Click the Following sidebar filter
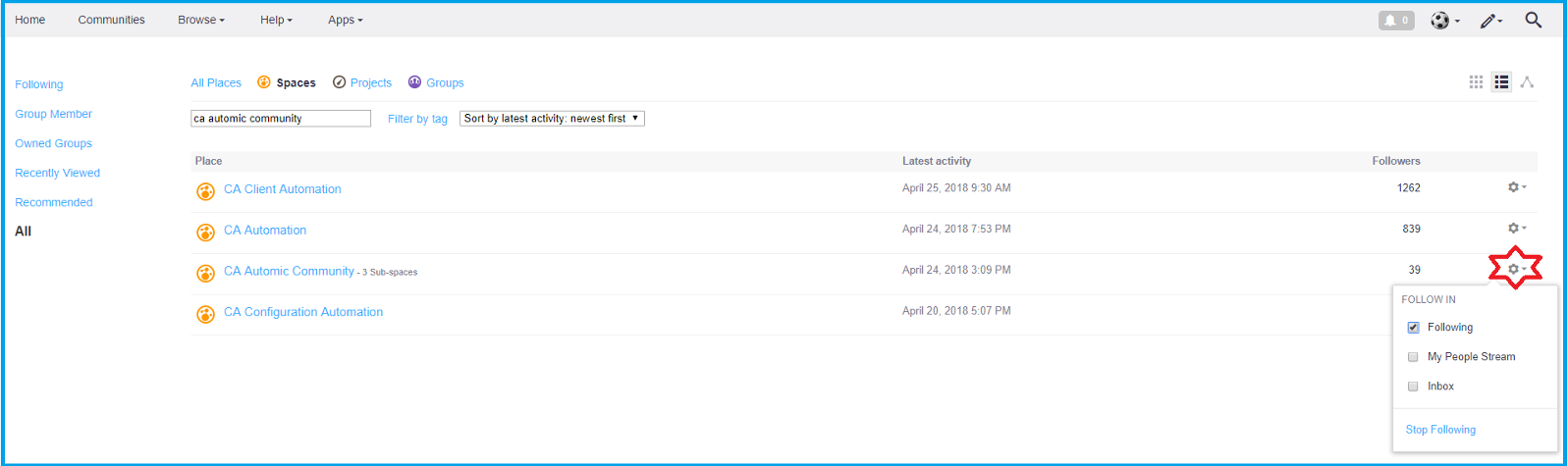Image resolution: width=1568 pixels, height=466 pixels. tap(39, 85)
